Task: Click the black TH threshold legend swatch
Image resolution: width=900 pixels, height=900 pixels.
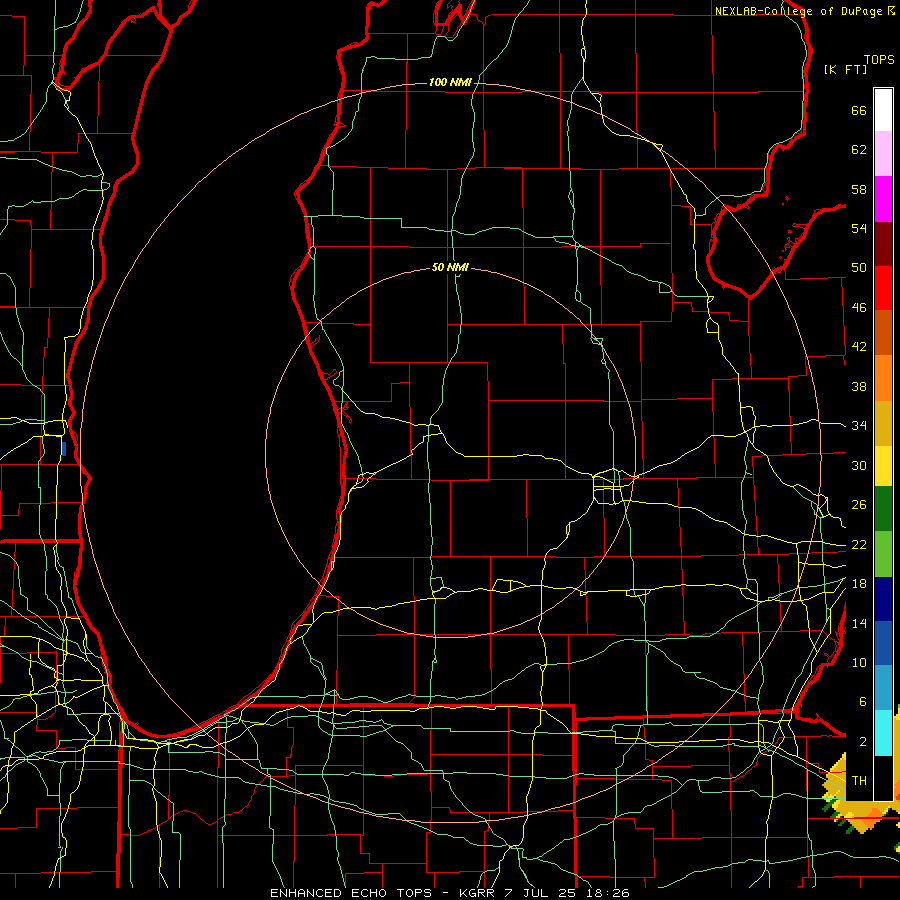Action: click(883, 778)
